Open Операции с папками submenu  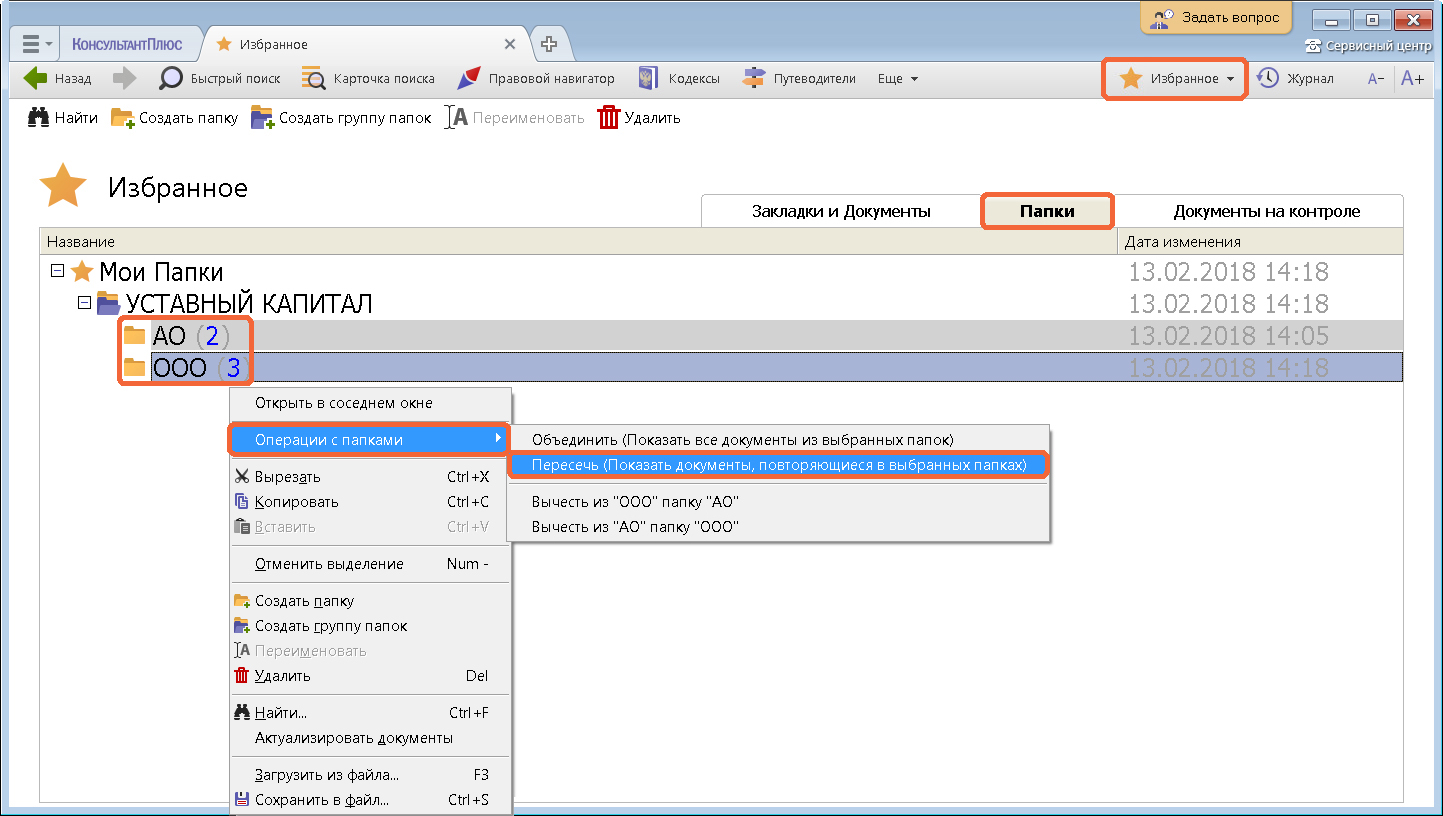coord(369,439)
